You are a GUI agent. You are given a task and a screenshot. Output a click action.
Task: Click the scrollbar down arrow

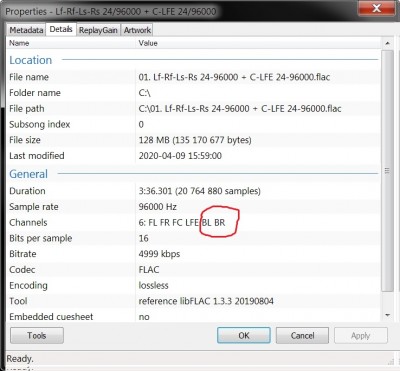pyautogui.click(x=387, y=315)
